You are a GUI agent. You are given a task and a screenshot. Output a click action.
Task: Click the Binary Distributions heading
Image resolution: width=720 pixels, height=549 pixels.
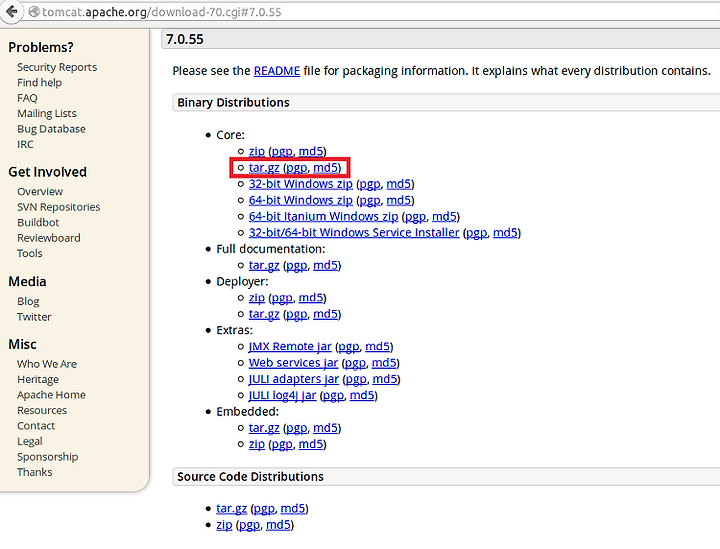click(233, 102)
